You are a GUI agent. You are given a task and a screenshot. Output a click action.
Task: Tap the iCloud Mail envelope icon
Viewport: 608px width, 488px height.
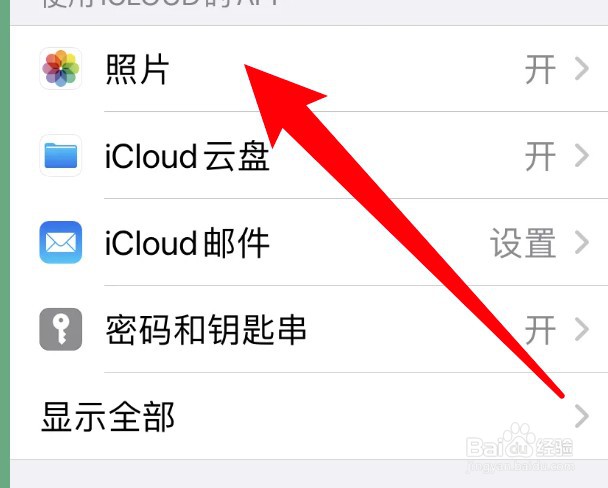(60, 242)
